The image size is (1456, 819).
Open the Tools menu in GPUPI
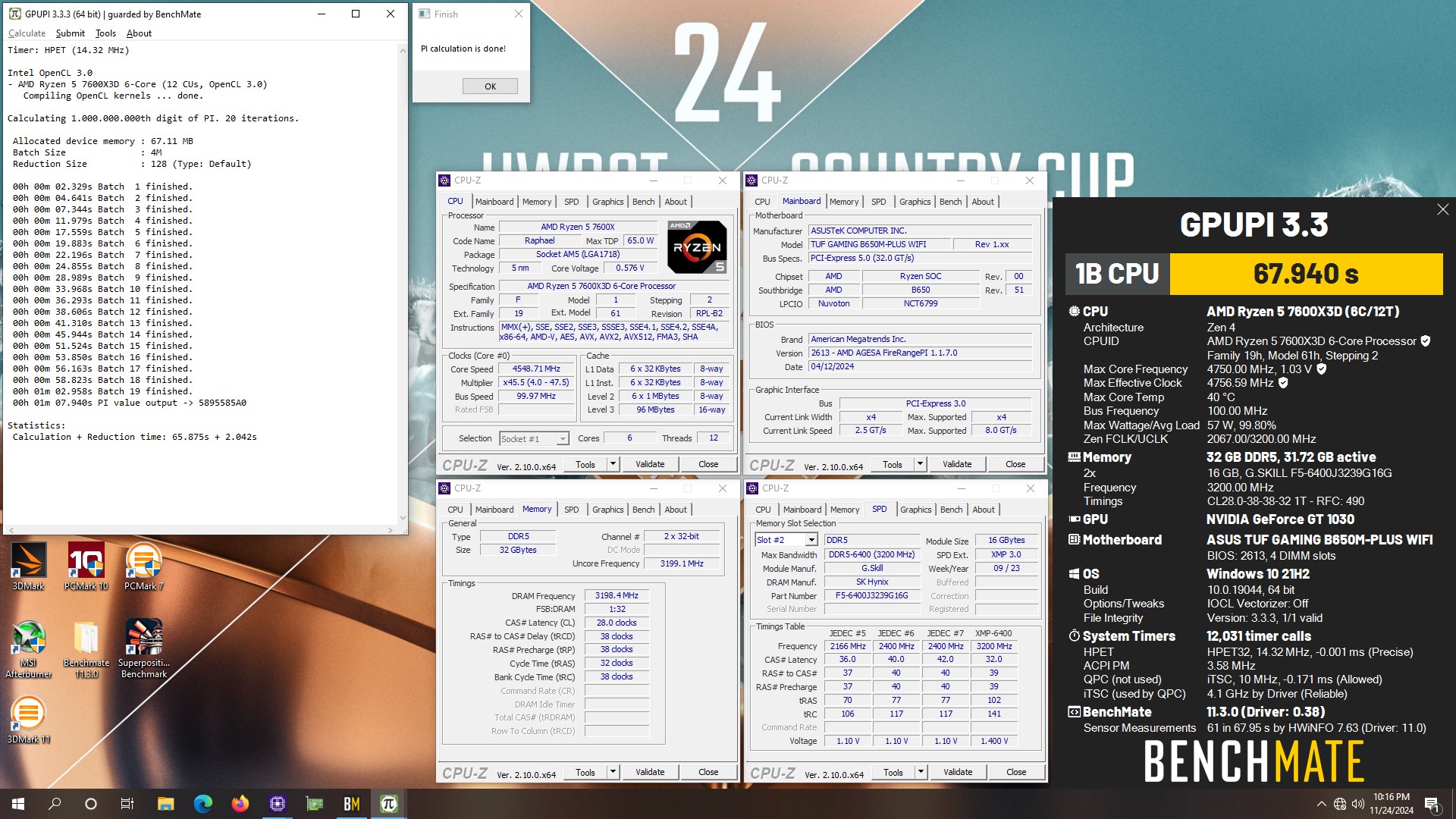pos(105,33)
